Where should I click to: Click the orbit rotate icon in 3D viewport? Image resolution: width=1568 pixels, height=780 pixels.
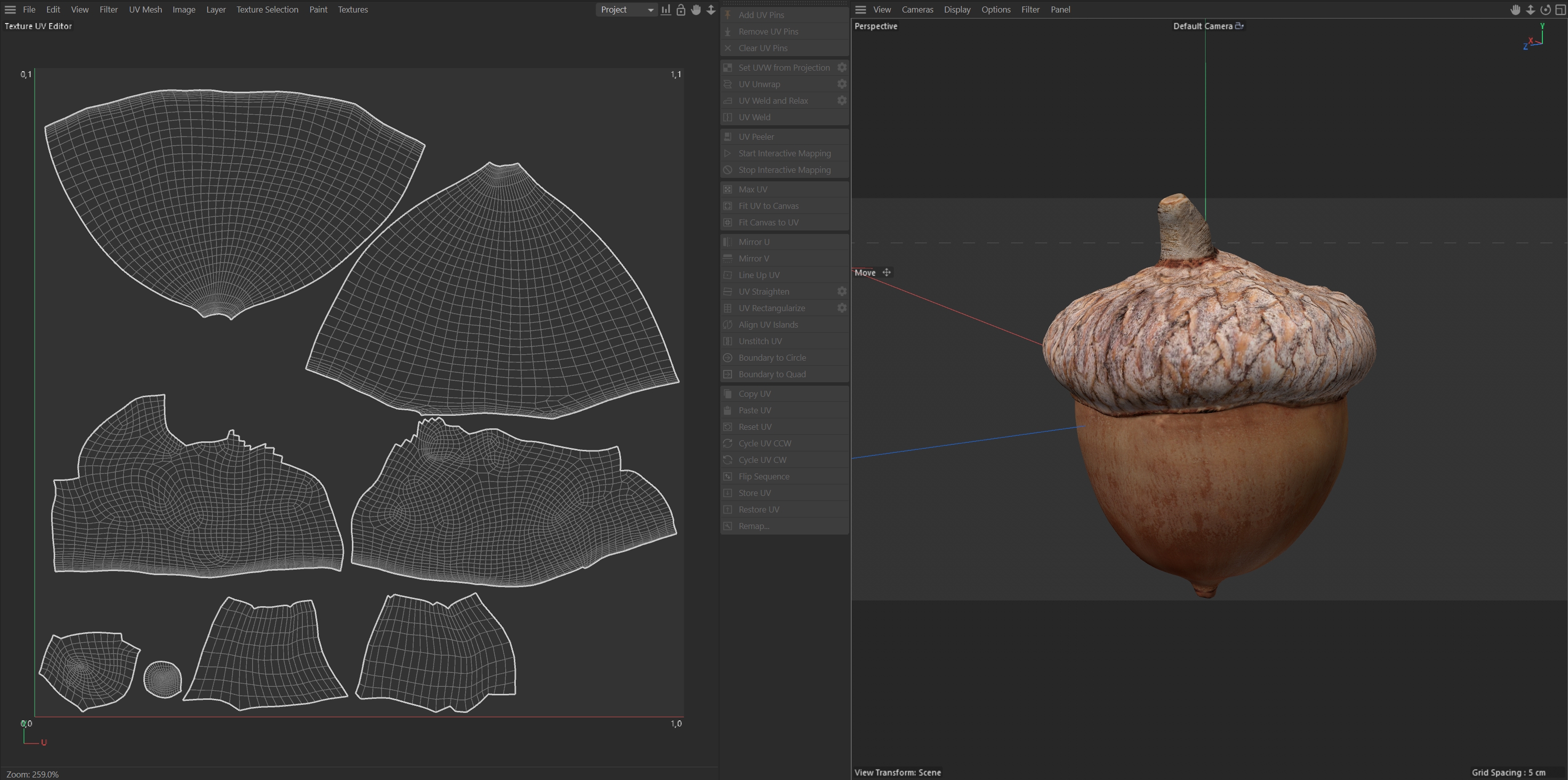[x=1545, y=10]
